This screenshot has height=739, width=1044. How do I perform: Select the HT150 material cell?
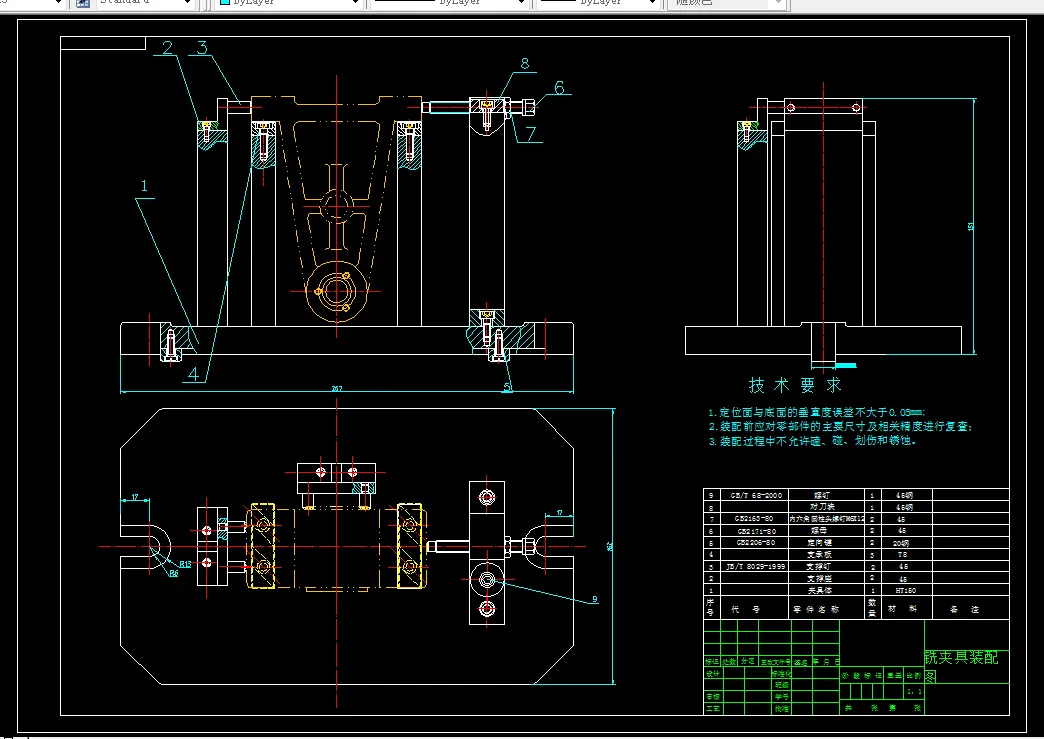tap(906, 591)
